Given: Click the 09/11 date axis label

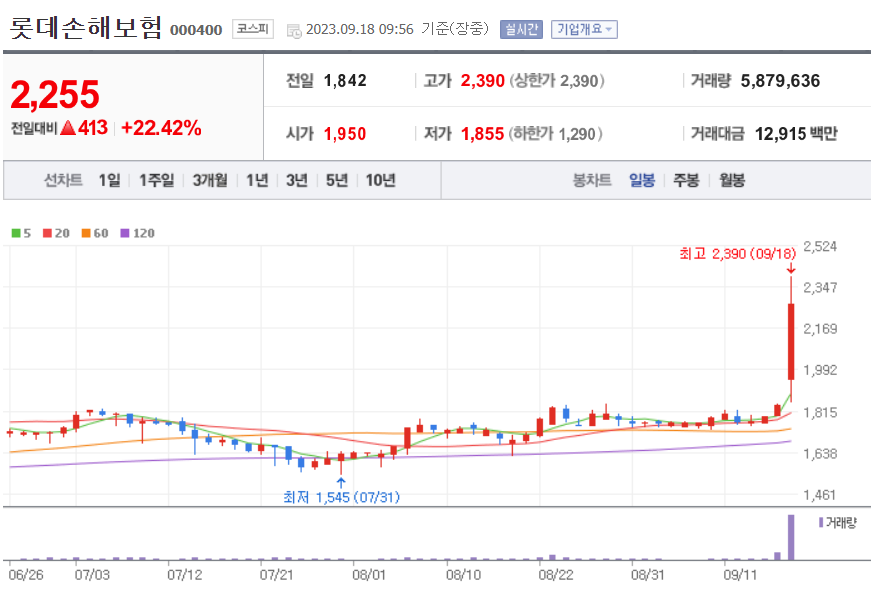Looking at the screenshot, I should (x=740, y=574).
